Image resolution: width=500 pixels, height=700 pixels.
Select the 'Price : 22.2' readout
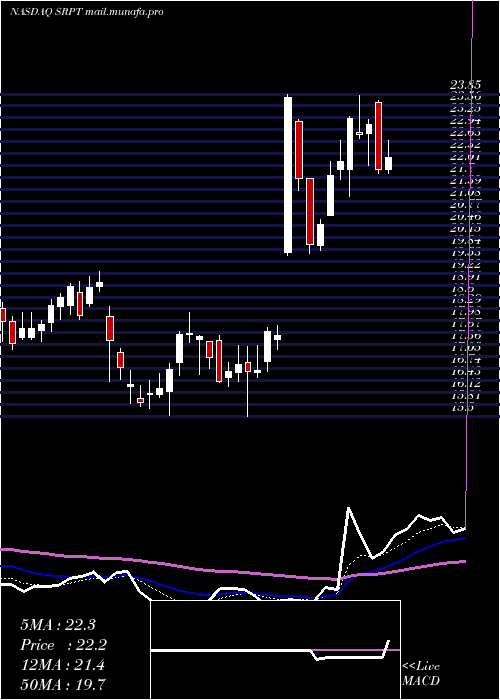[63, 645]
